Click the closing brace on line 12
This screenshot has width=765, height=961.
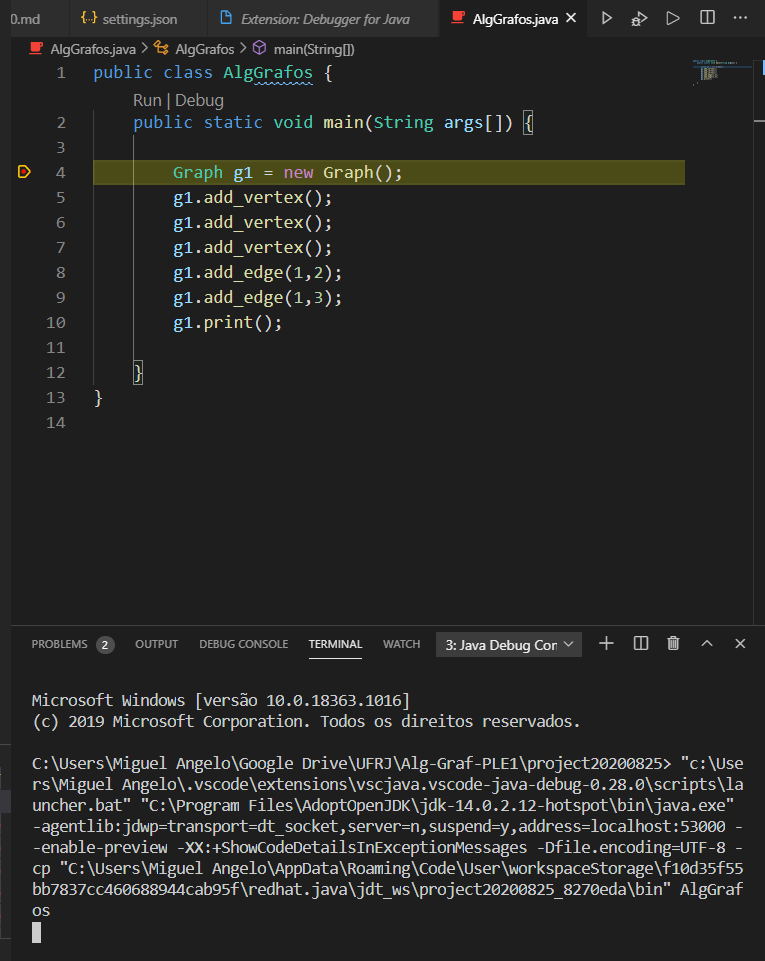138,373
